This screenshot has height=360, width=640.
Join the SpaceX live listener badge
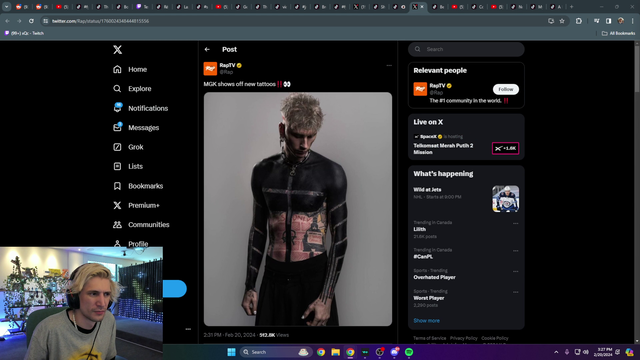point(505,148)
